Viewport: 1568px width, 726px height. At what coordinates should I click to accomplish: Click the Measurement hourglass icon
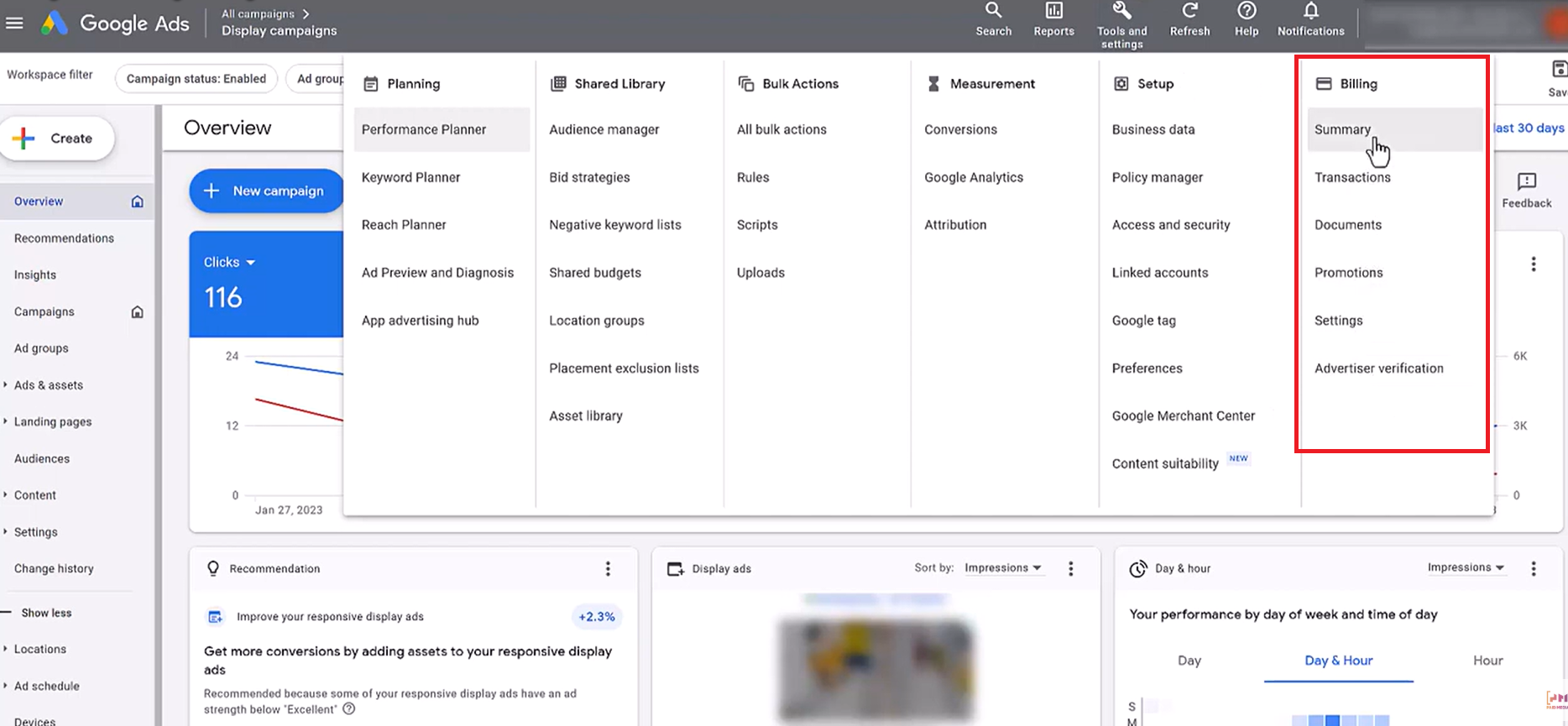point(933,84)
